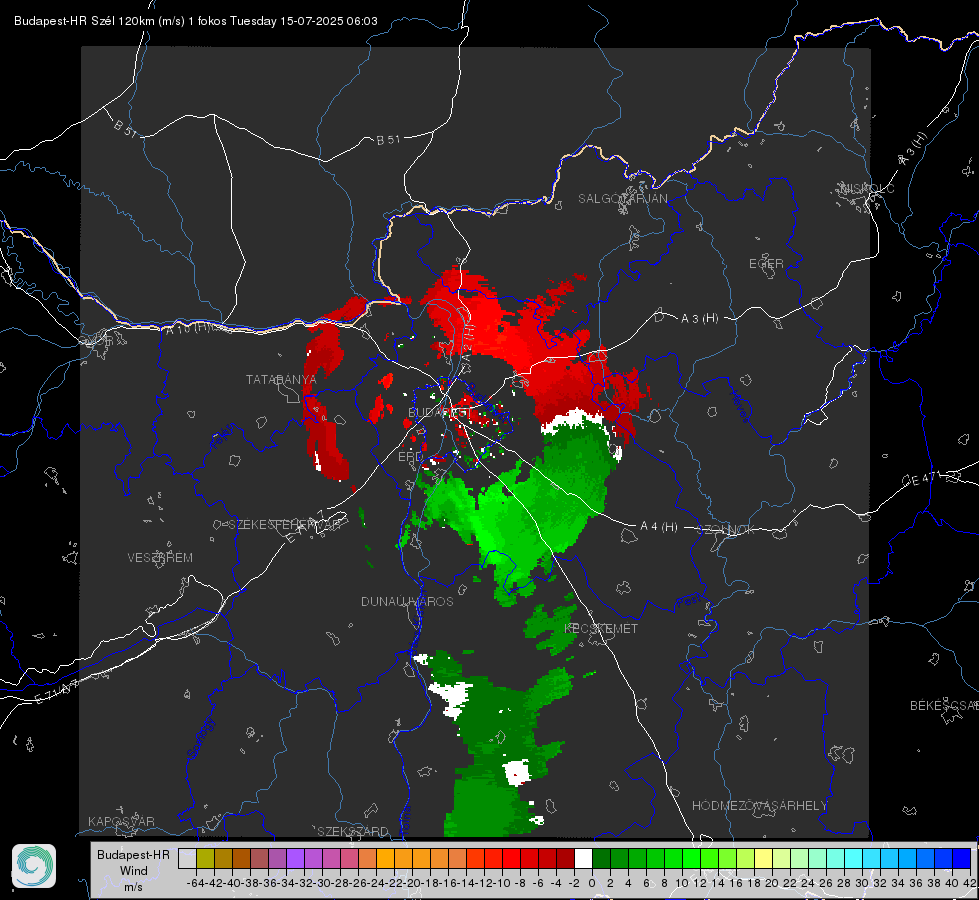Click the '42' value at legend scale end
This screenshot has width=979, height=900.
[969, 883]
